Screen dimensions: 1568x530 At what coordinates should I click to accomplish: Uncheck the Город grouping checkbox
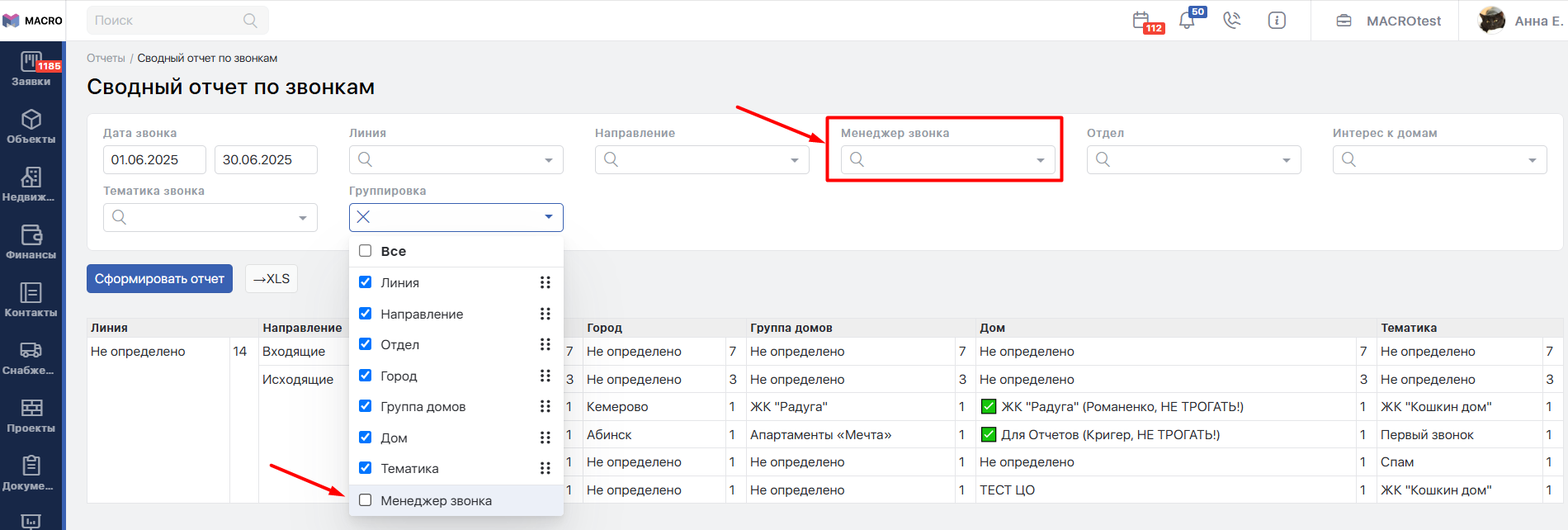click(365, 376)
